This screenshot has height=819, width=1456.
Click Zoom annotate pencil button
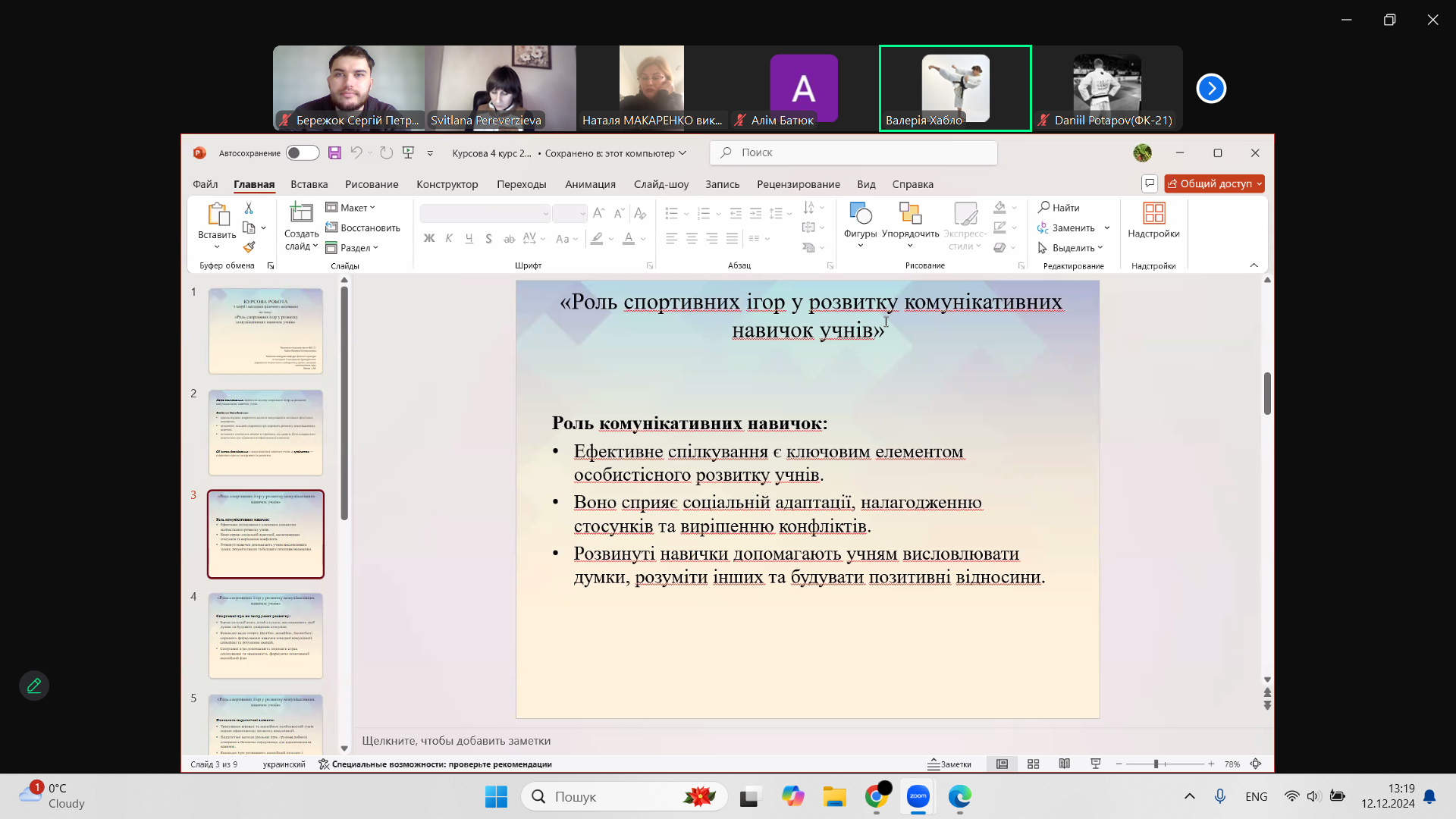click(x=34, y=686)
